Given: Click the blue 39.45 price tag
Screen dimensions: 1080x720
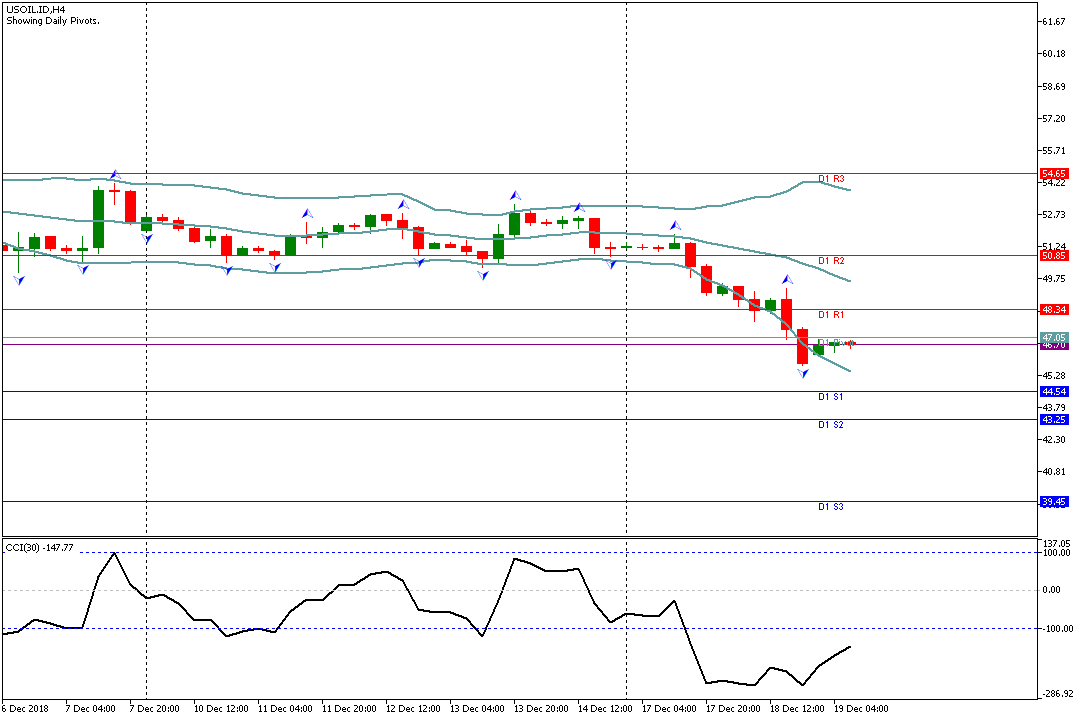Looking at the screenshot, I should pos(1054,502).
